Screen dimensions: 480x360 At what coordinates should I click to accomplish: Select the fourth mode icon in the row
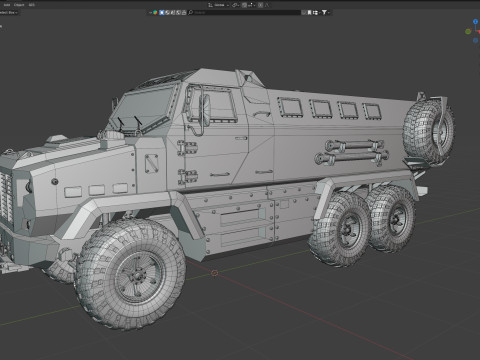click(178, 13)
